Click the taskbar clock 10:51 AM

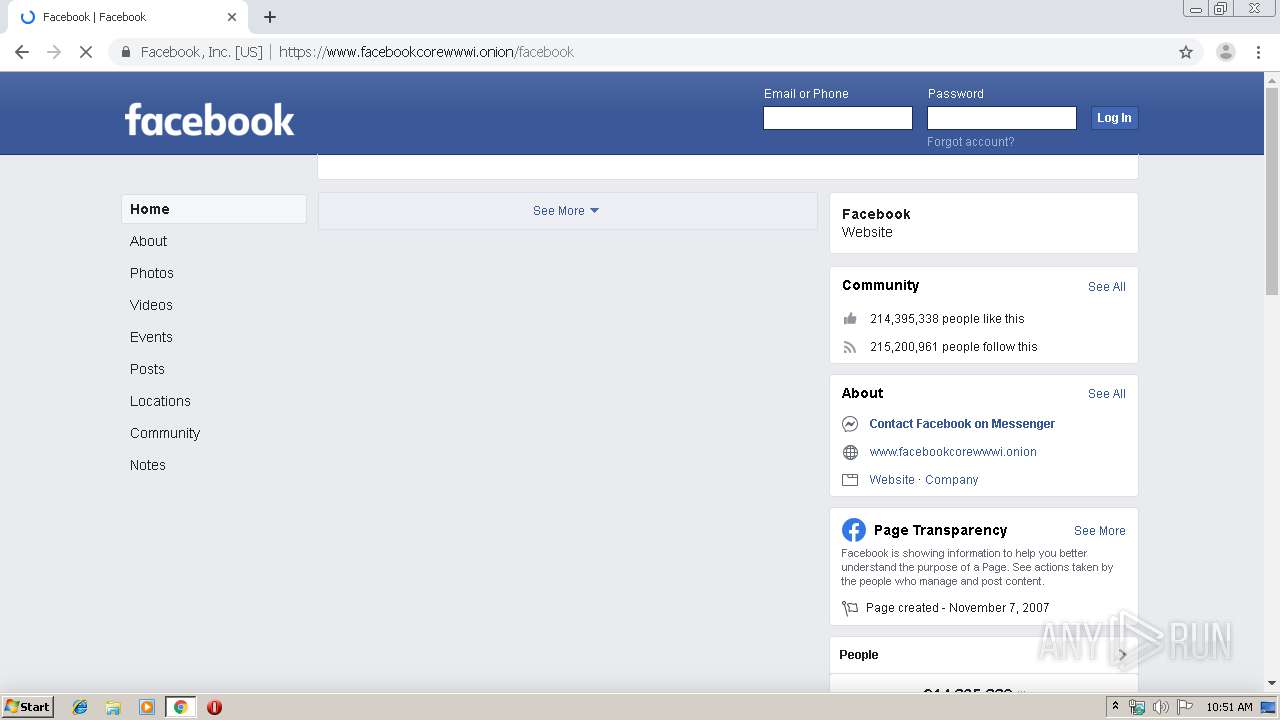coord(1229,707)
